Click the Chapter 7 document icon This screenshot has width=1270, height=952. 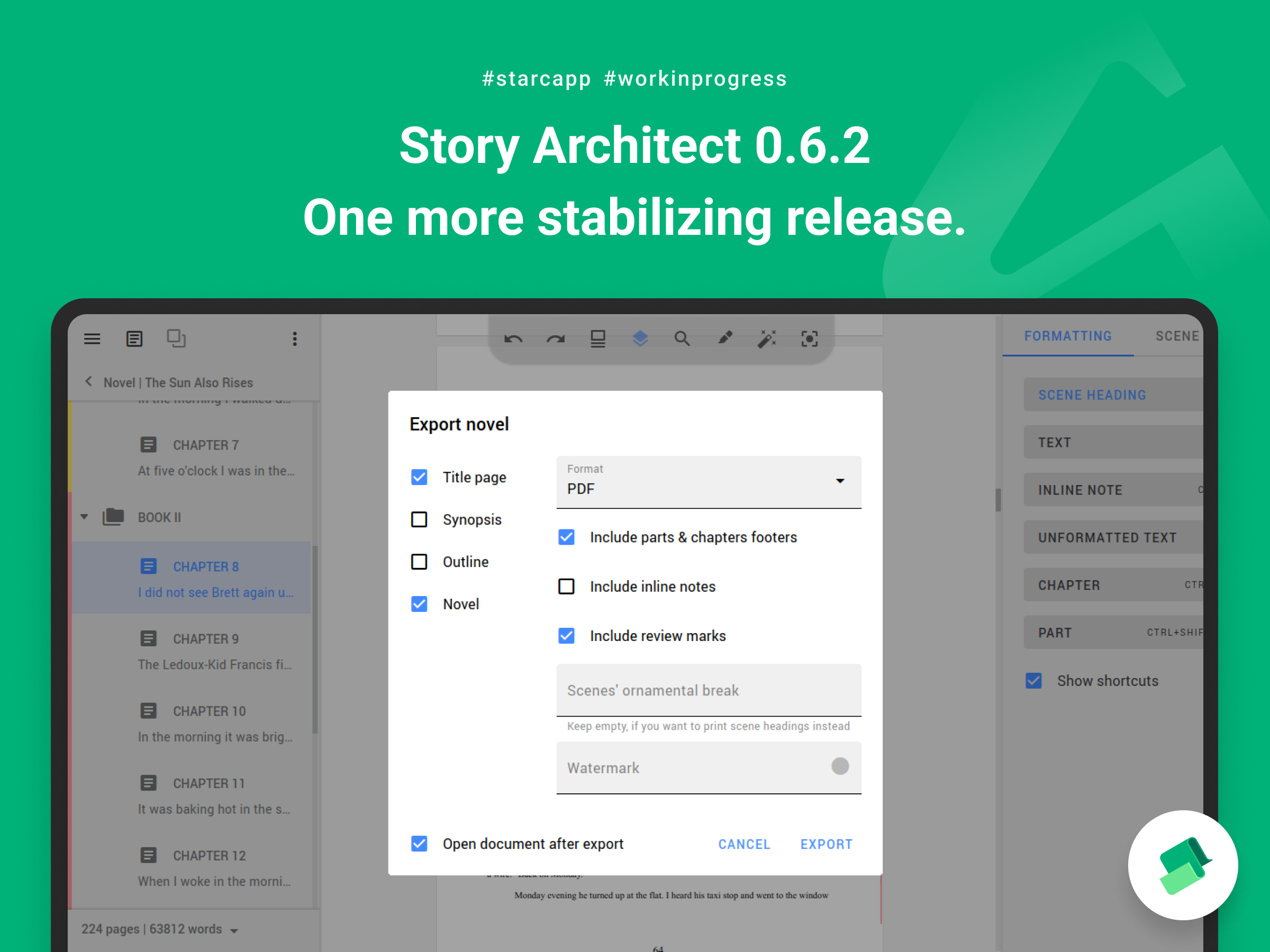tap(148, 445)
